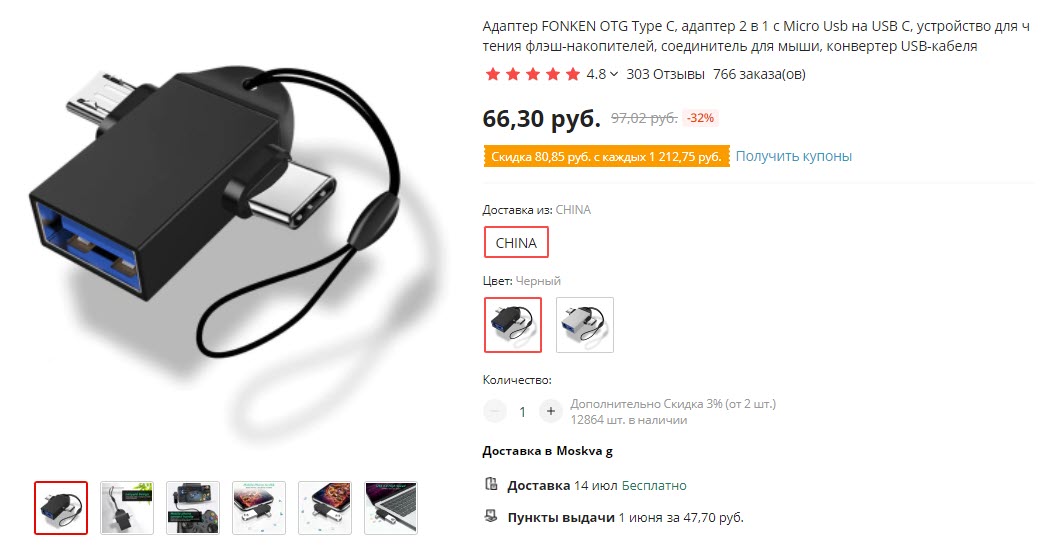The image size is (1050, 546).
Task: Select the CHINA shipping origin option
Action: click(x=516, y=243)
